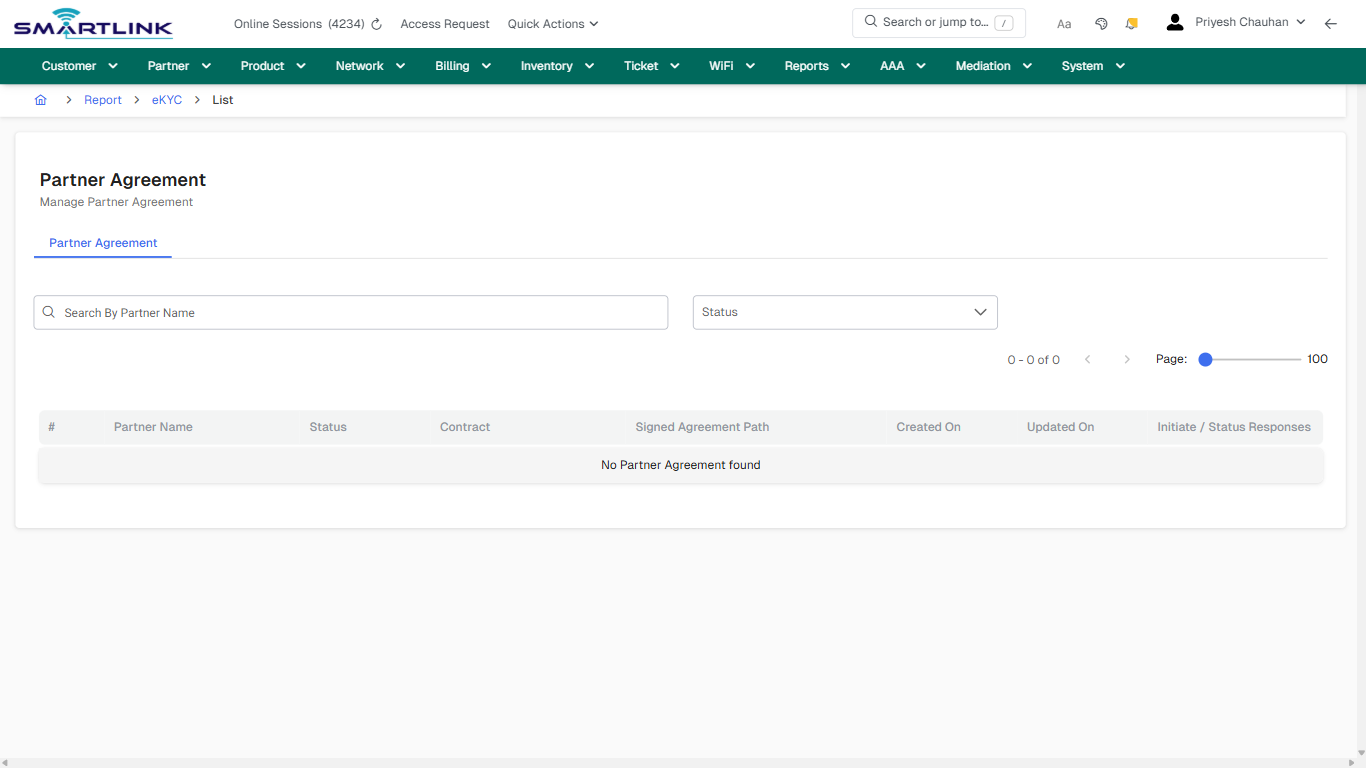The image size is (1366, 768).
Task: Click the back arrow in the header
Action: 1331,23
